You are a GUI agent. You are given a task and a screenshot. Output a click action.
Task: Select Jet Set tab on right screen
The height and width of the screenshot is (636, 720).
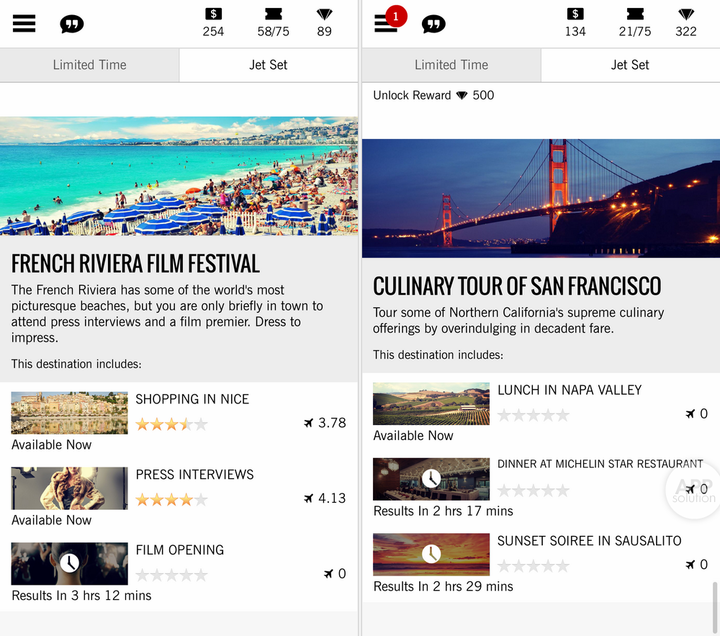(630, 65)
